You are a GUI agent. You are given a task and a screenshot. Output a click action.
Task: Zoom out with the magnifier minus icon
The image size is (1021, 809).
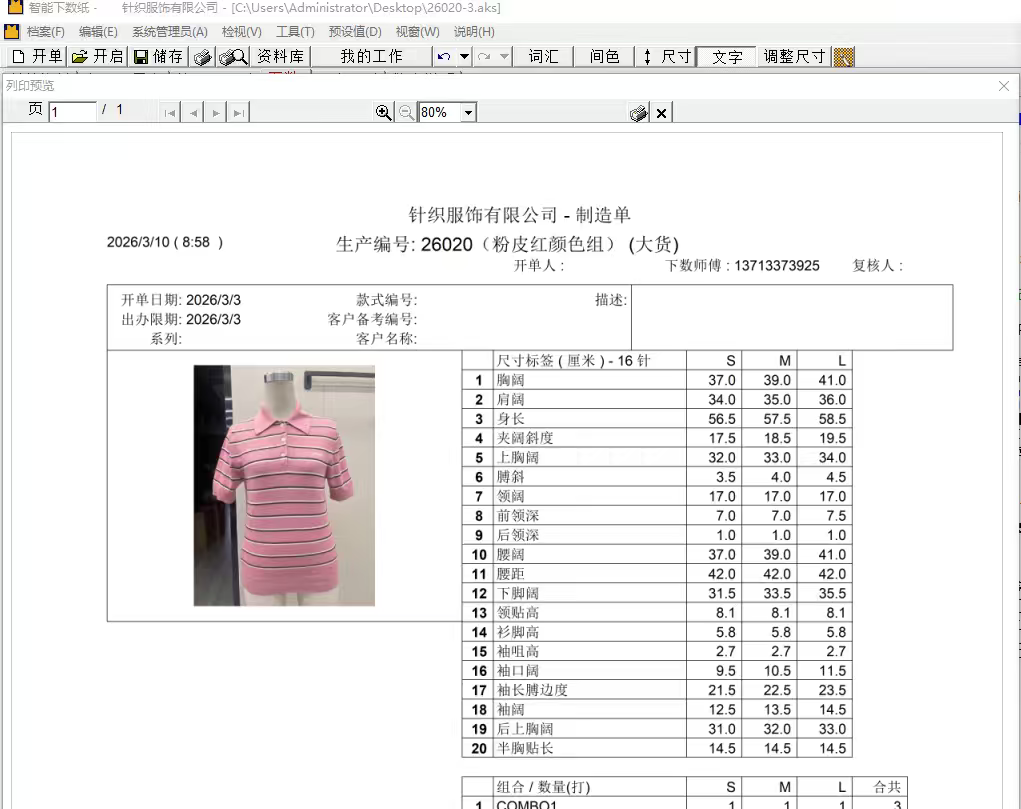click(x=406, y=113)
